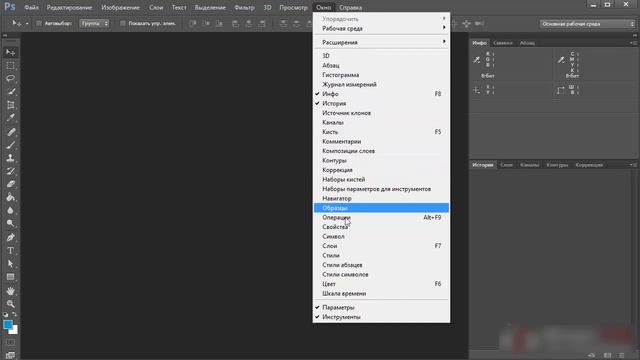The width and height of the screenshot is (640, 360).
Task: Expand the 'Рабочая среда' submenu
Action: pos(381,28)
